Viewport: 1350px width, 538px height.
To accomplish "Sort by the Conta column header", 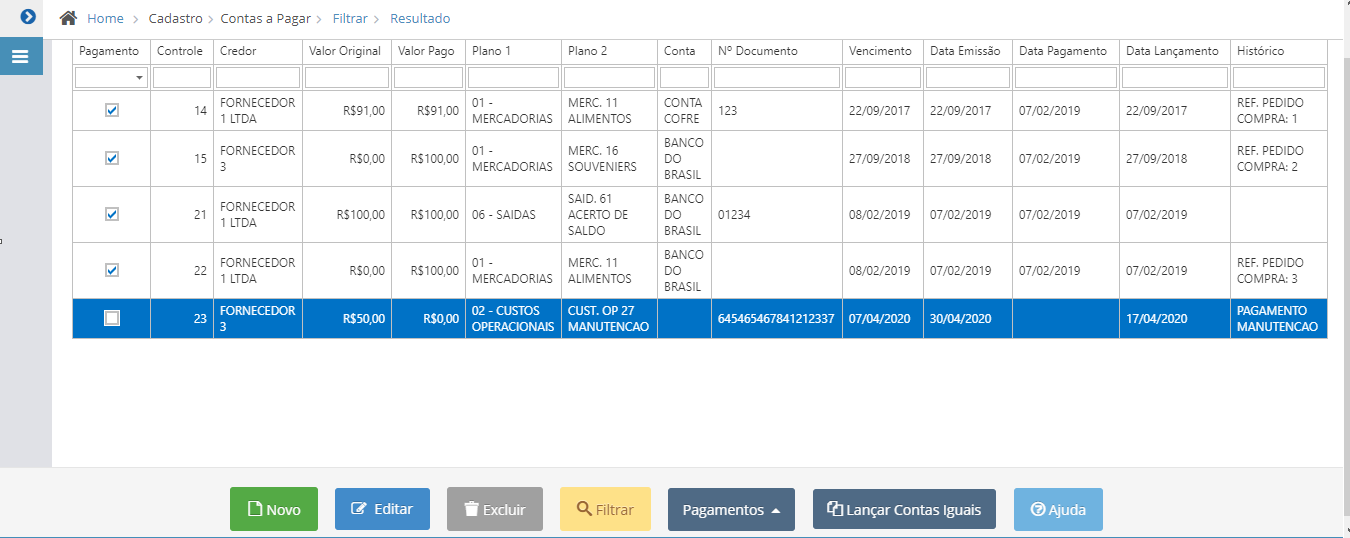I will click(684, 51).
